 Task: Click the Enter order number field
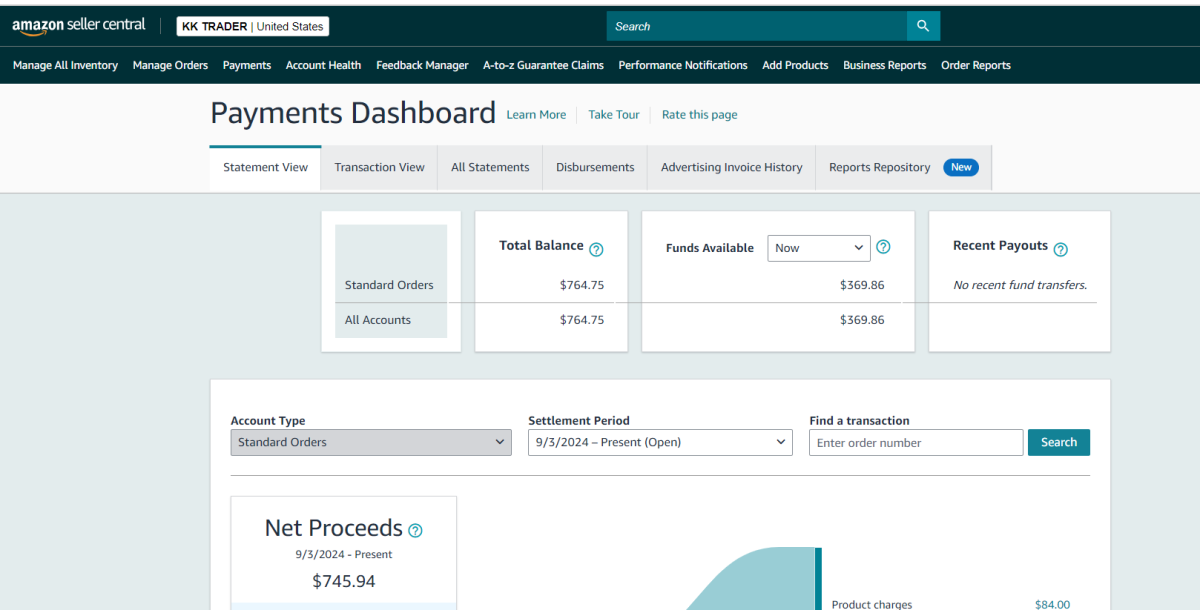point(916,442)
